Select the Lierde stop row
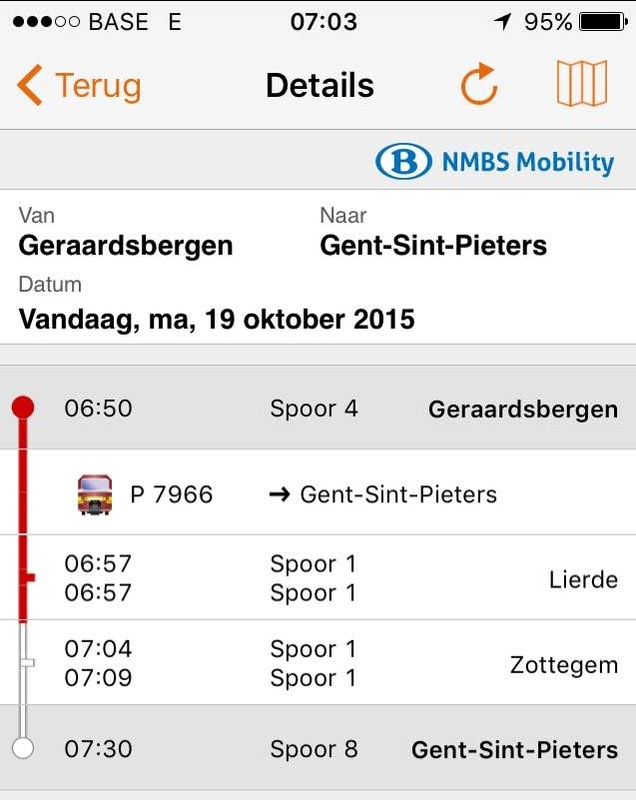 [318, 578]
